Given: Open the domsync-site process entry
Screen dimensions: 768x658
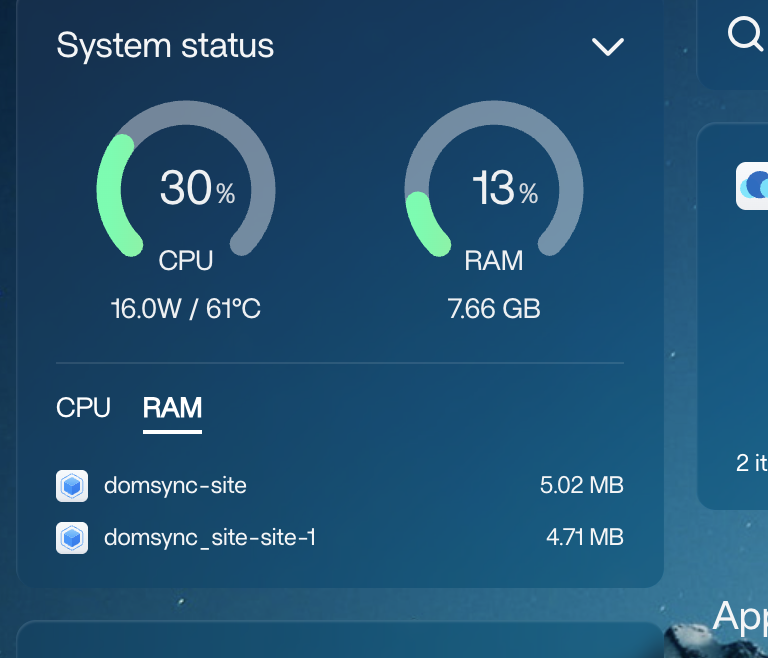Looking at the screenshot, I should point(339,486).
